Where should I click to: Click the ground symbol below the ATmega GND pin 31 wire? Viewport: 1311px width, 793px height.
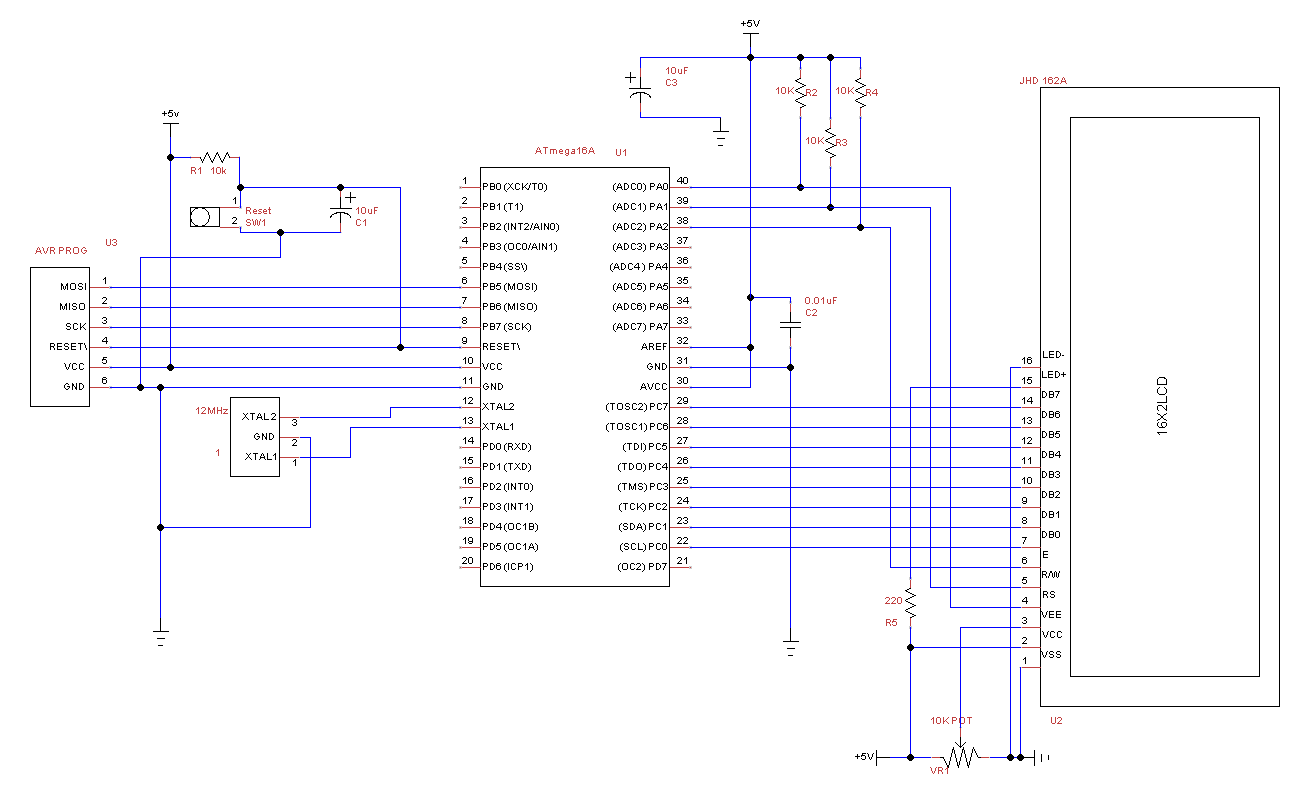790,648
